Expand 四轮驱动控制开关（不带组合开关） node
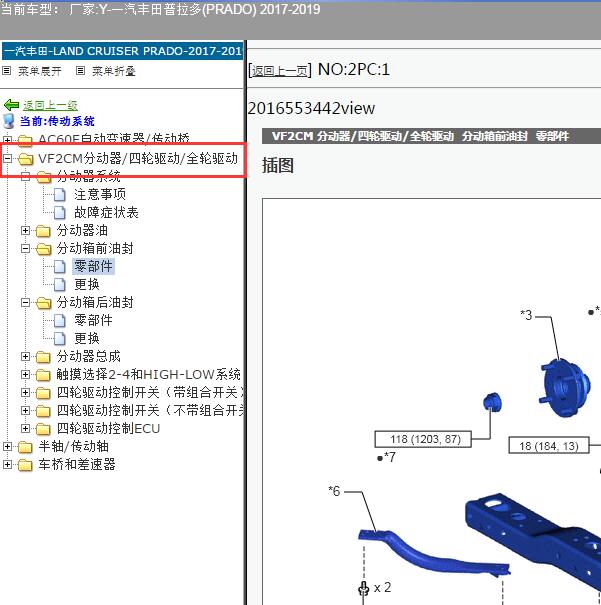 pyautogui.click(x=25, y=411)
